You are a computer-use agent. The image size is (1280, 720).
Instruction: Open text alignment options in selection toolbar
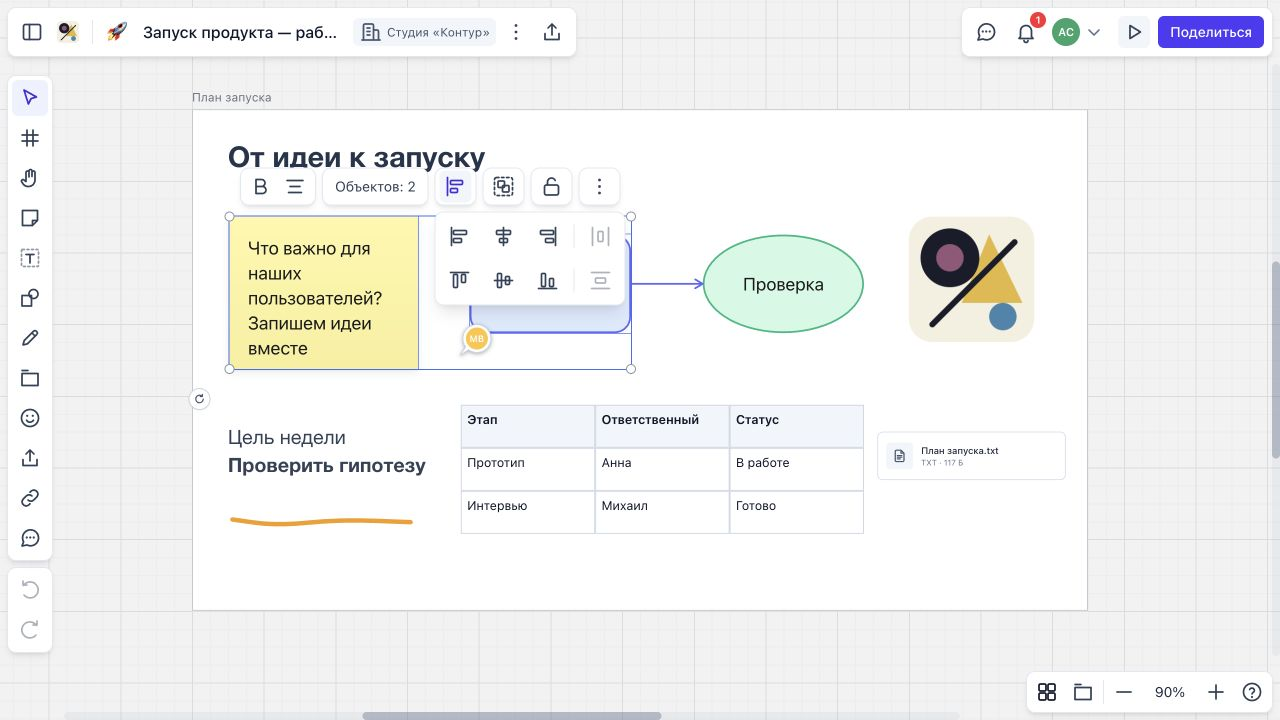tap(295, 187)
